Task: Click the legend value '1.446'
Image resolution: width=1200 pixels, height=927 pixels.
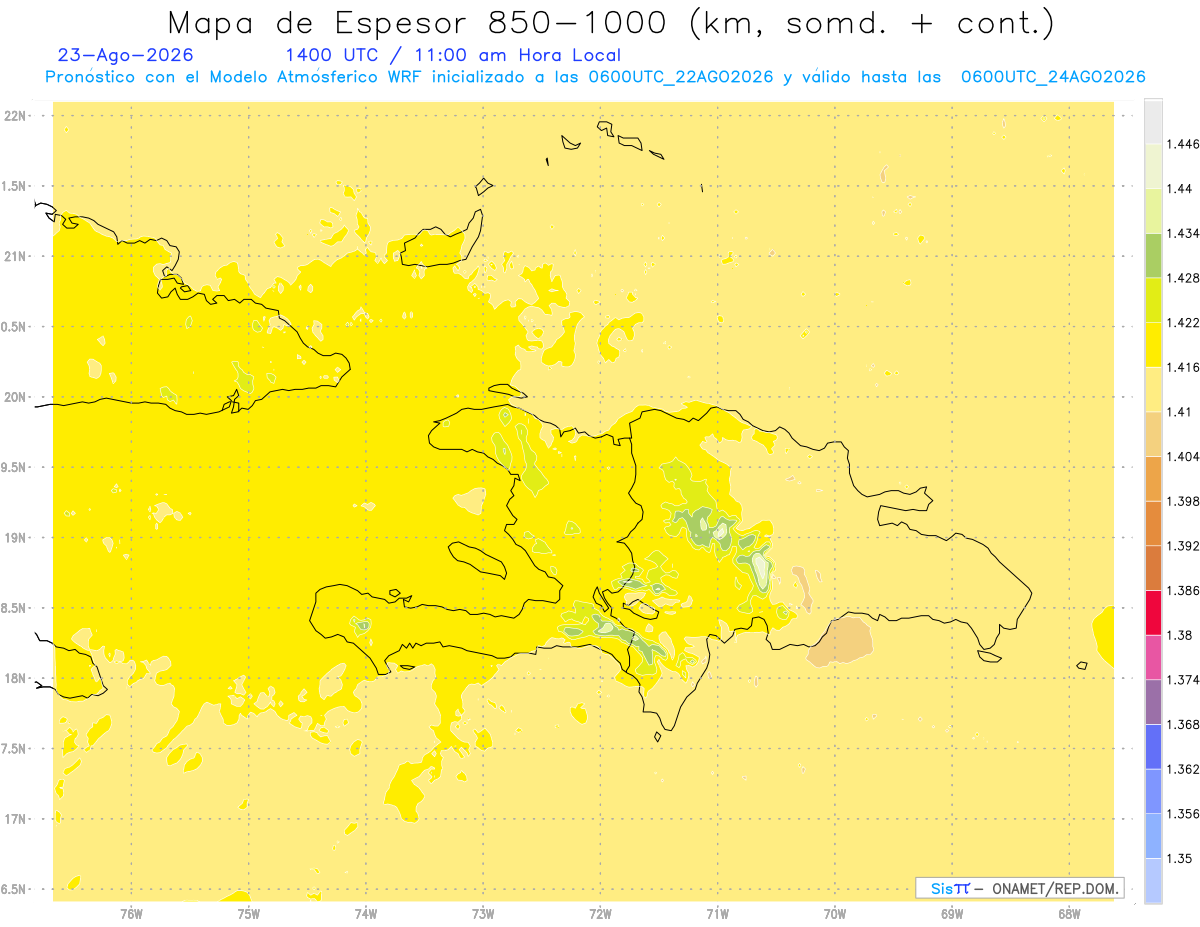Action: point(1183,144)
